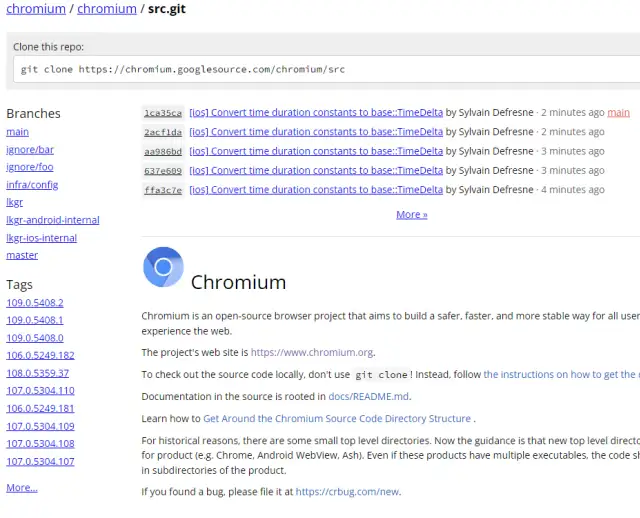
Task: Open commit hash ffa3c7e
Action: pos(163,190)
